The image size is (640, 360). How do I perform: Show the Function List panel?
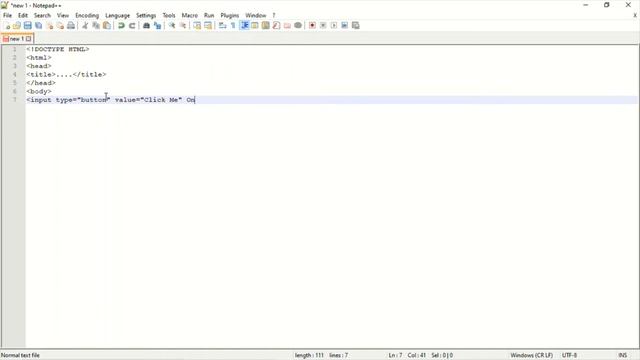coord(276,26)
